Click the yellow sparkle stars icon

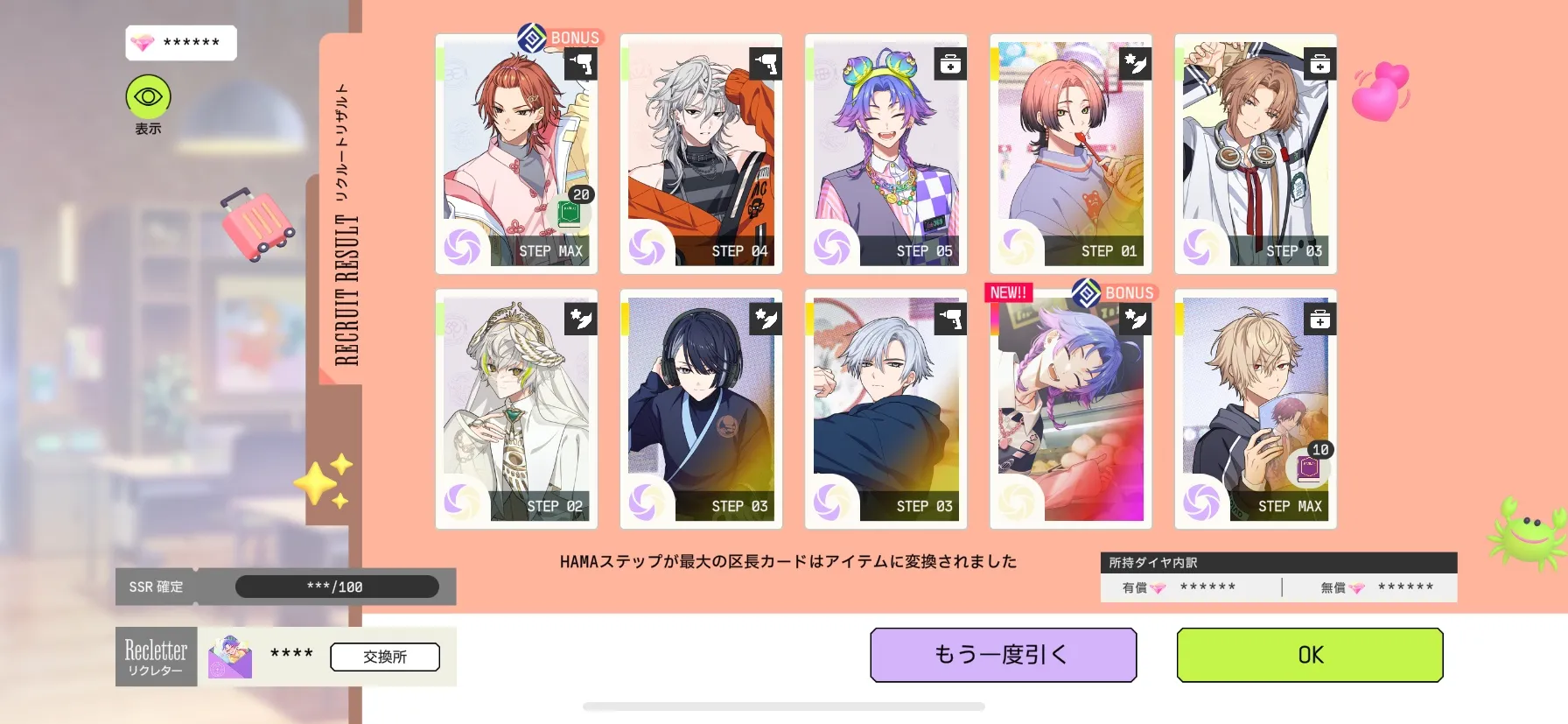323,481
